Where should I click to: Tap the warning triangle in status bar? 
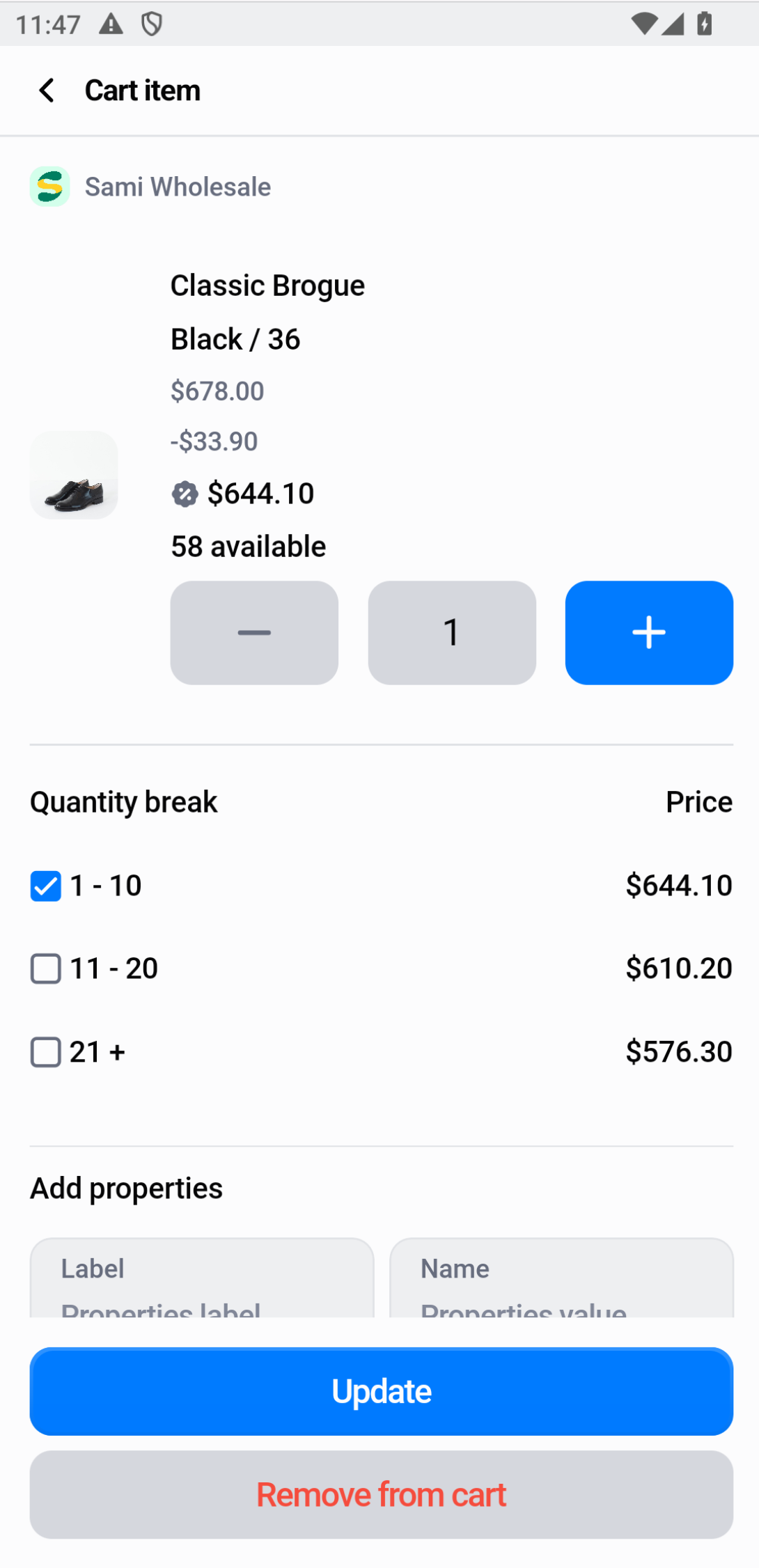tap(111, 25)
